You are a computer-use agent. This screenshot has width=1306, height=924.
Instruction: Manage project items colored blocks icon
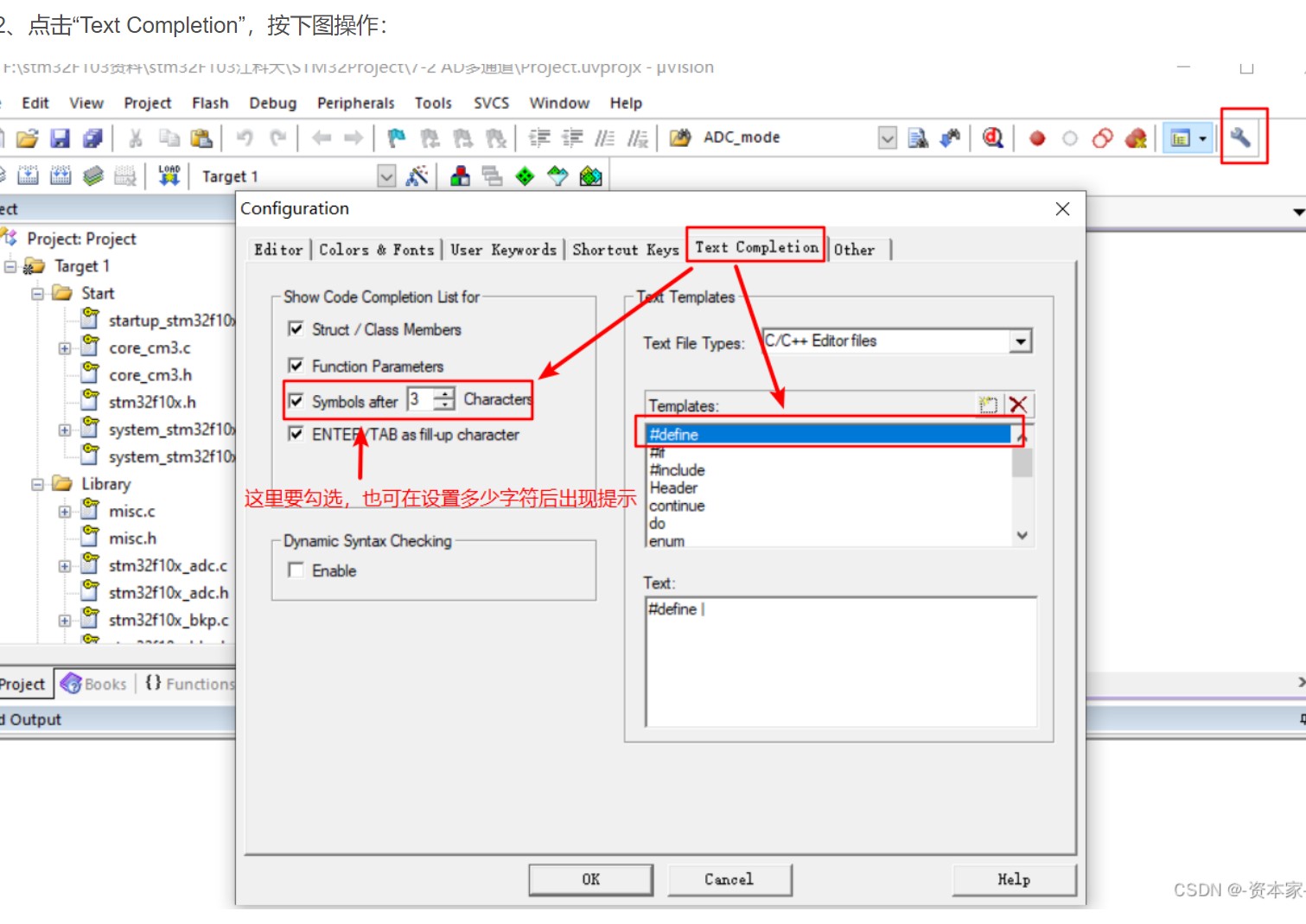pyautogui.click(x=461, y=176)
